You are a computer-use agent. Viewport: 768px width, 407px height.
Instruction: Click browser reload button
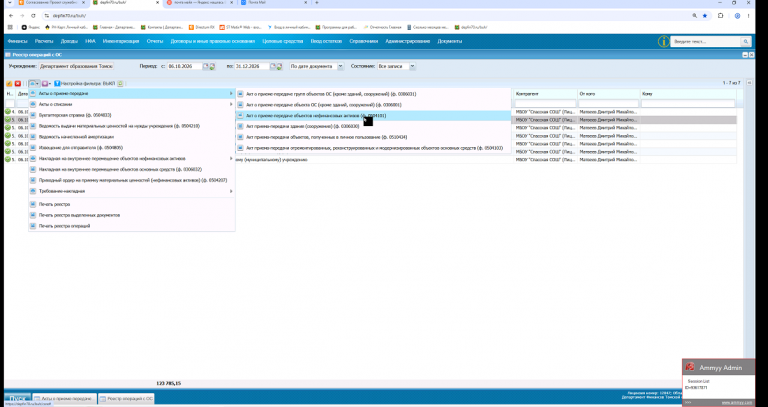tap(33, 16)
